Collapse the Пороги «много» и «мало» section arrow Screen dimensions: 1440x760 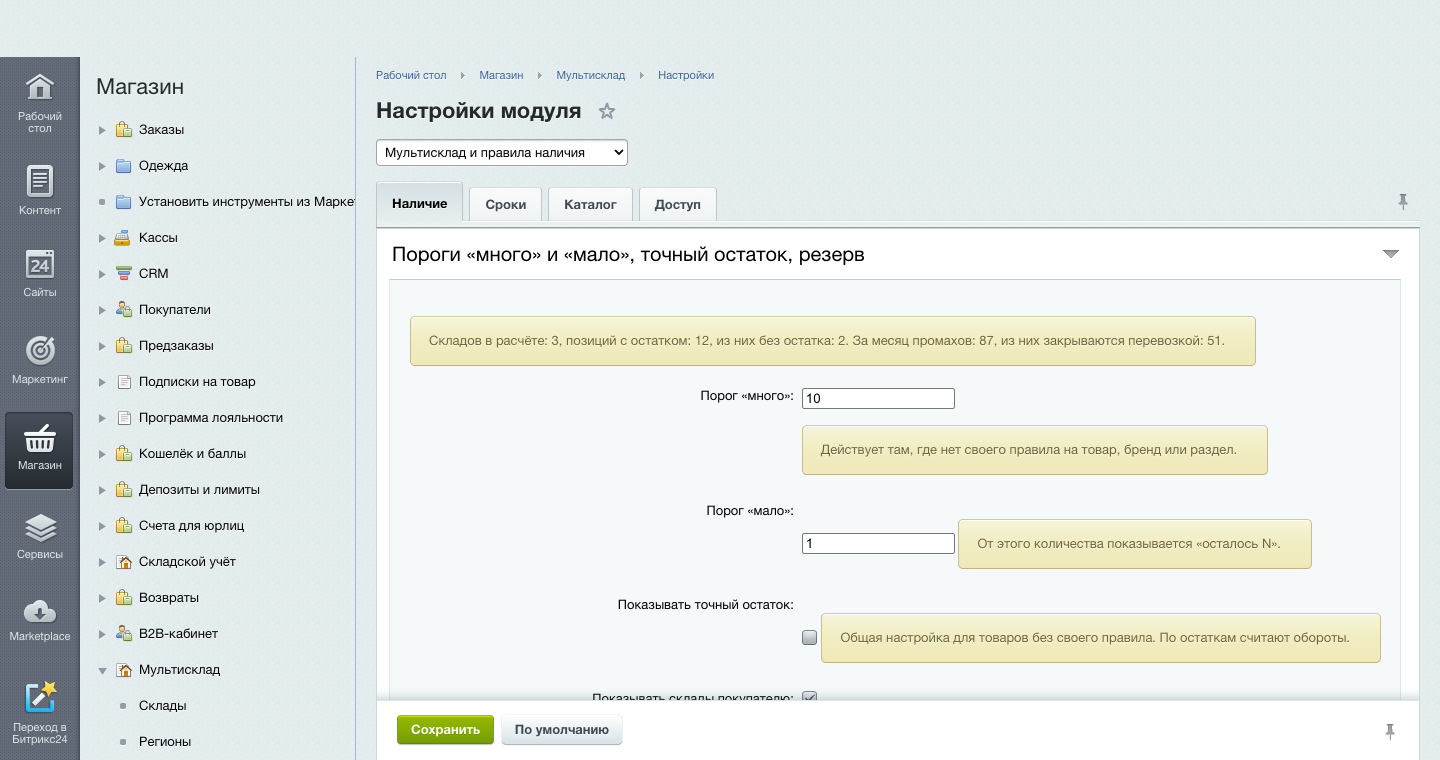[1390, 254]
